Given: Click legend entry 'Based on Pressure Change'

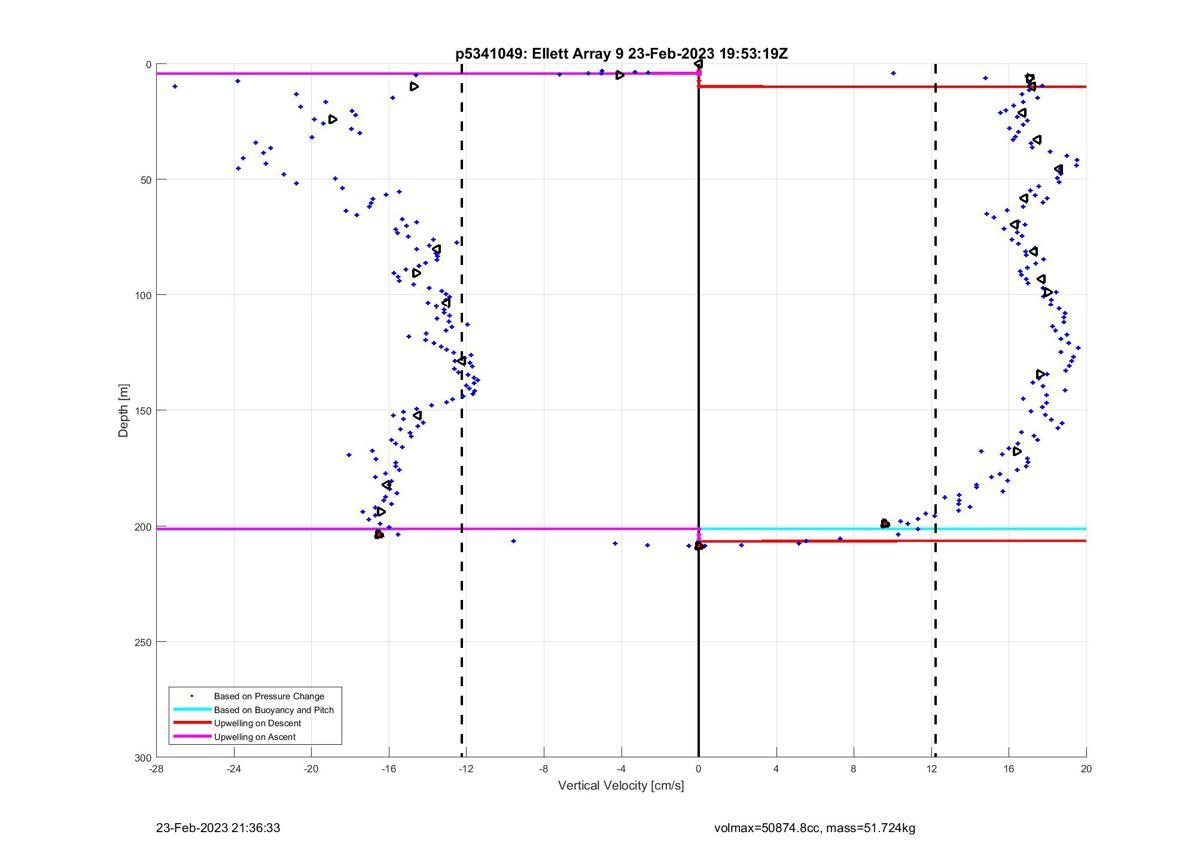Looking at the screenshot, I should (269, 696).
